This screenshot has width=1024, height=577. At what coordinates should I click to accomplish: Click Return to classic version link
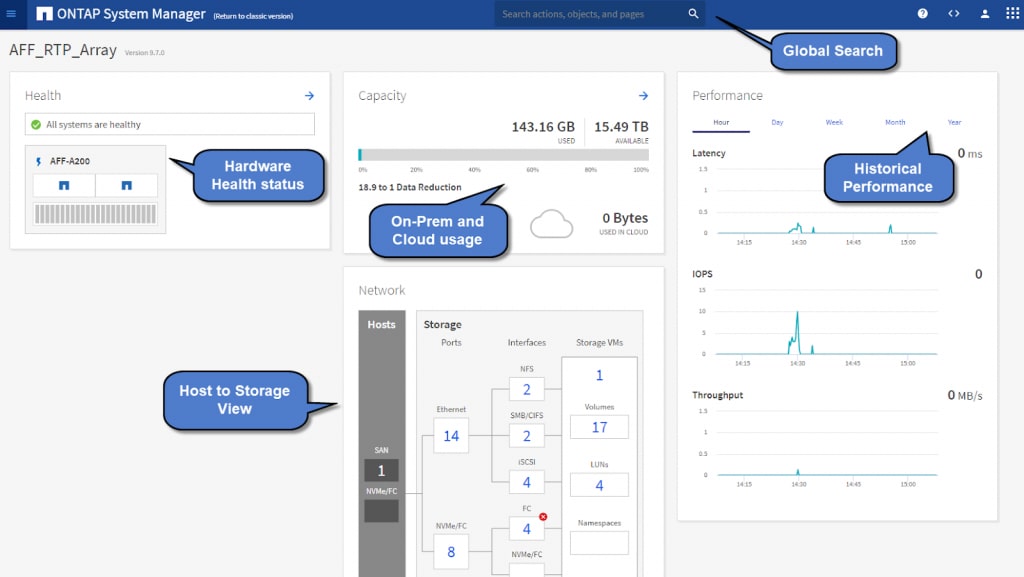(x=253, y=16)
